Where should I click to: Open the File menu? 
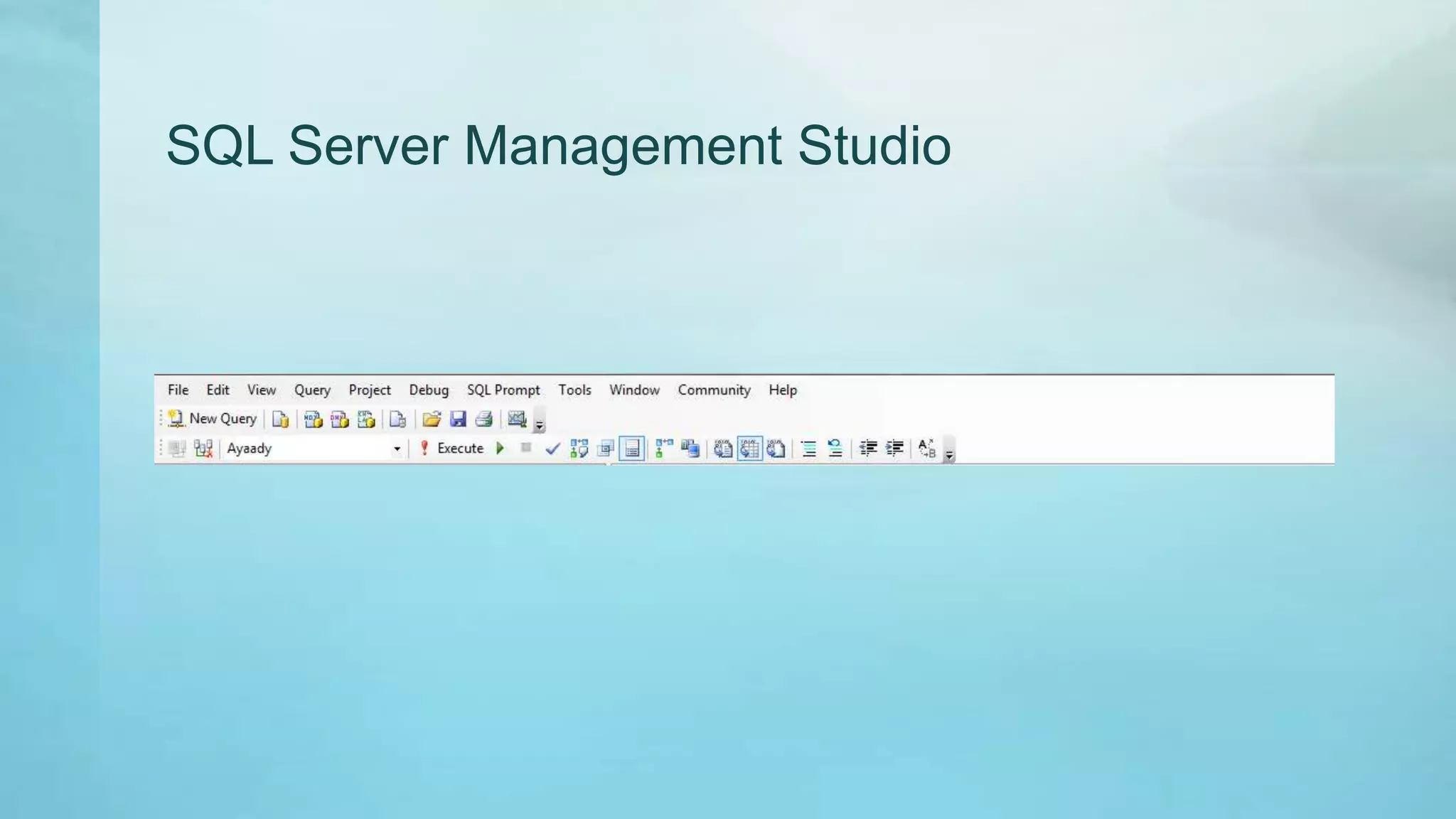(178, 390)
